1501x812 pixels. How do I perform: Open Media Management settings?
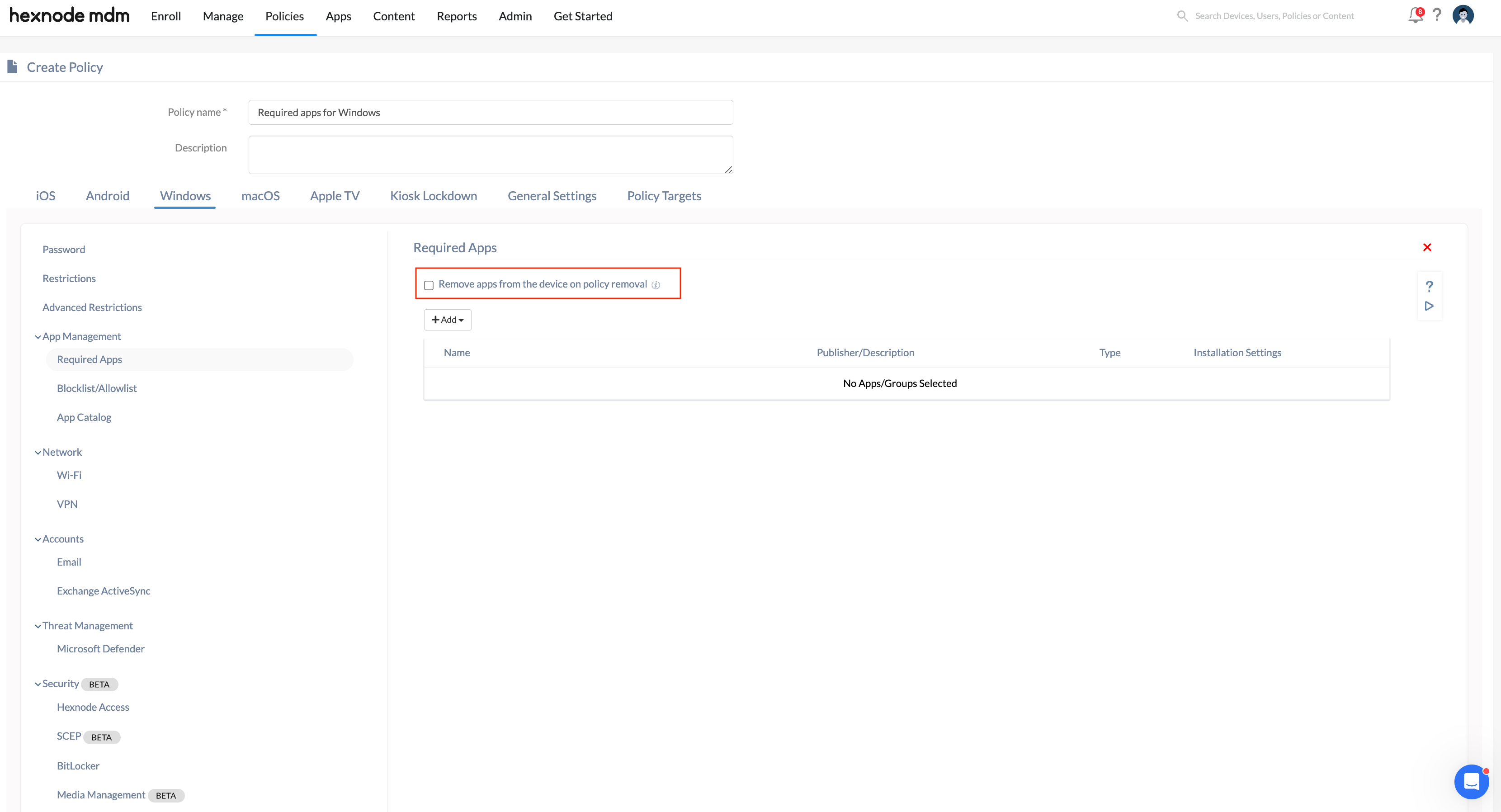coord(101,795)
